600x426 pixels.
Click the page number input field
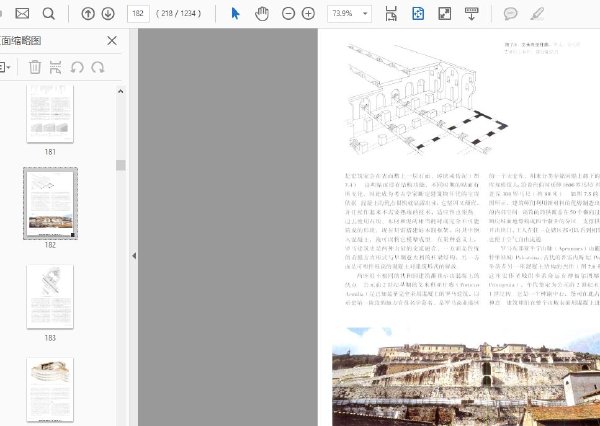(x=139, y=14)
